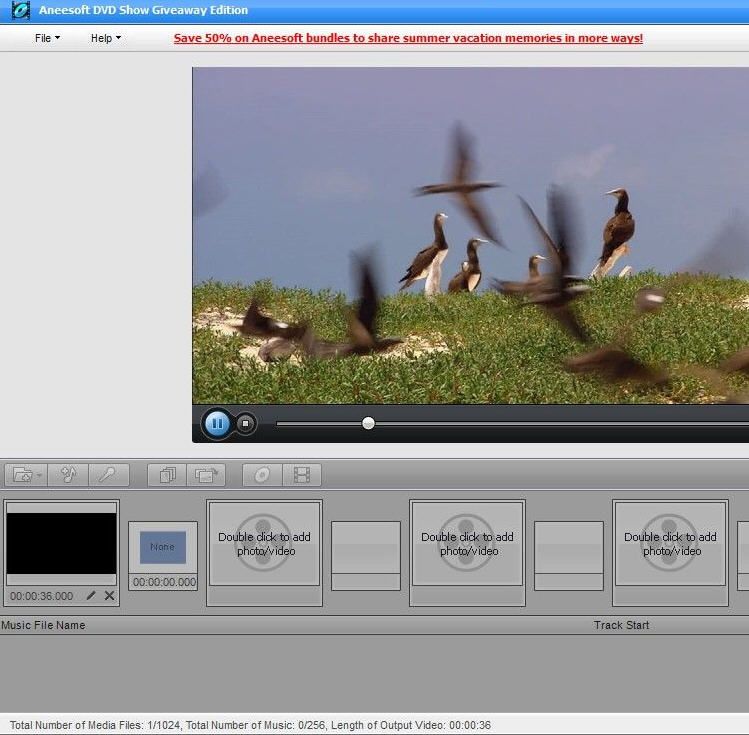Click the Track Start column header
This screenshot has height=735, width=749.
click(621, 625)
